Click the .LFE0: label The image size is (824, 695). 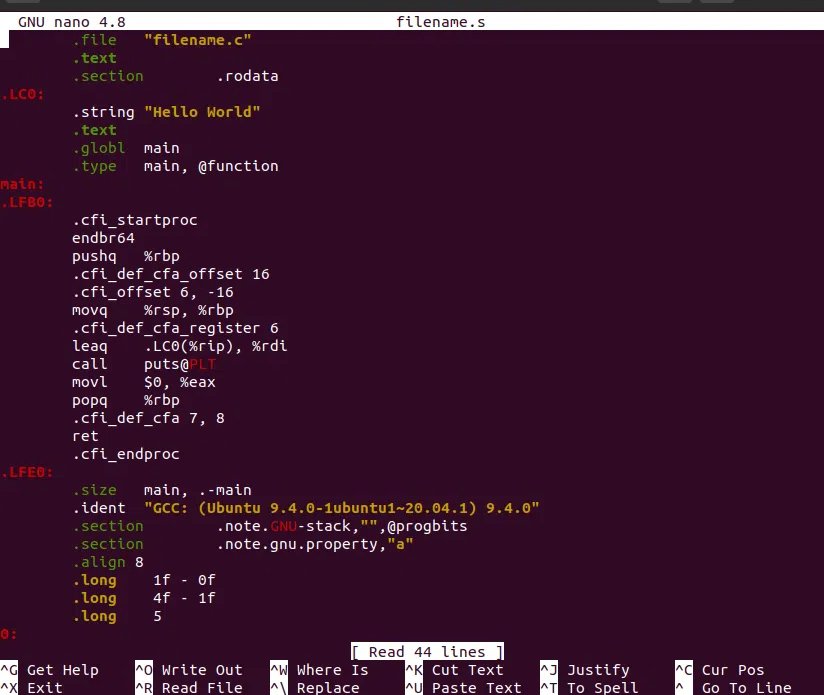pos(27,472)
